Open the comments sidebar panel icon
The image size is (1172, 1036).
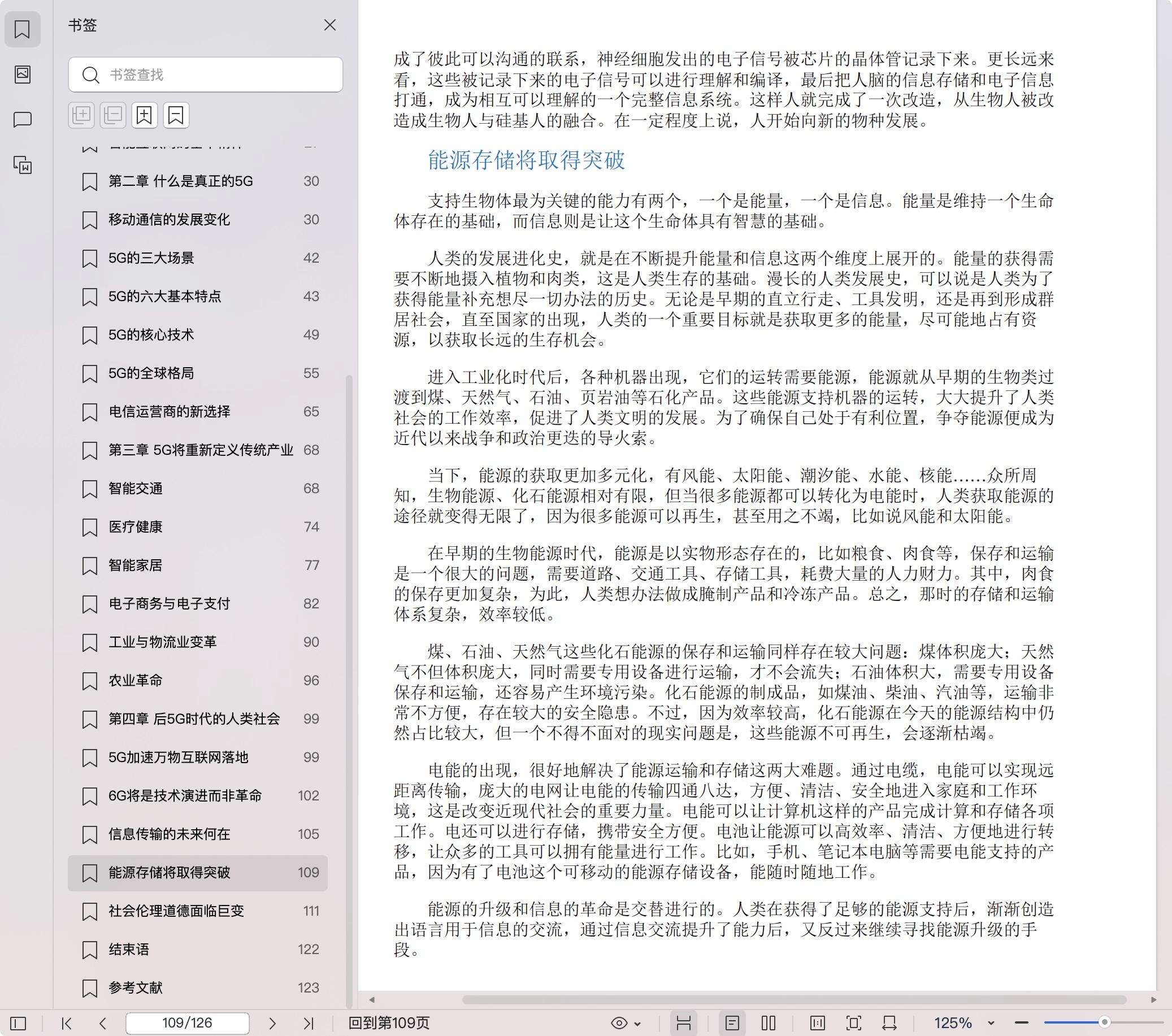point(23,119)
